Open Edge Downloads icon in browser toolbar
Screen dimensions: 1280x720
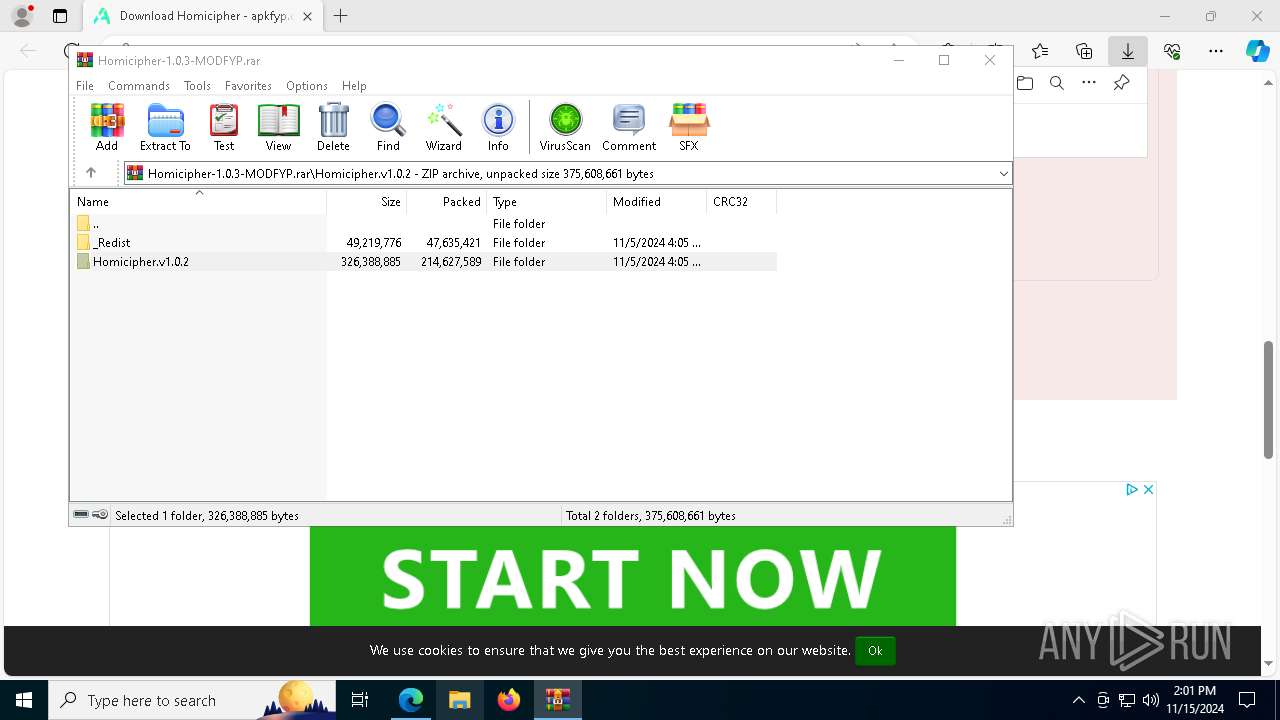click(x=1128, y=51)
